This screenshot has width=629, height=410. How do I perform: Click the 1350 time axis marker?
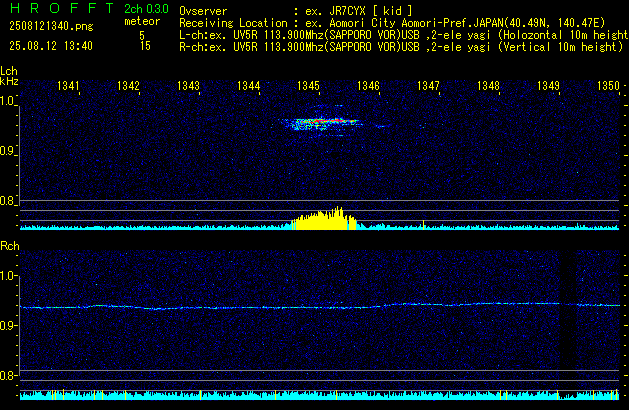(609, 86)
